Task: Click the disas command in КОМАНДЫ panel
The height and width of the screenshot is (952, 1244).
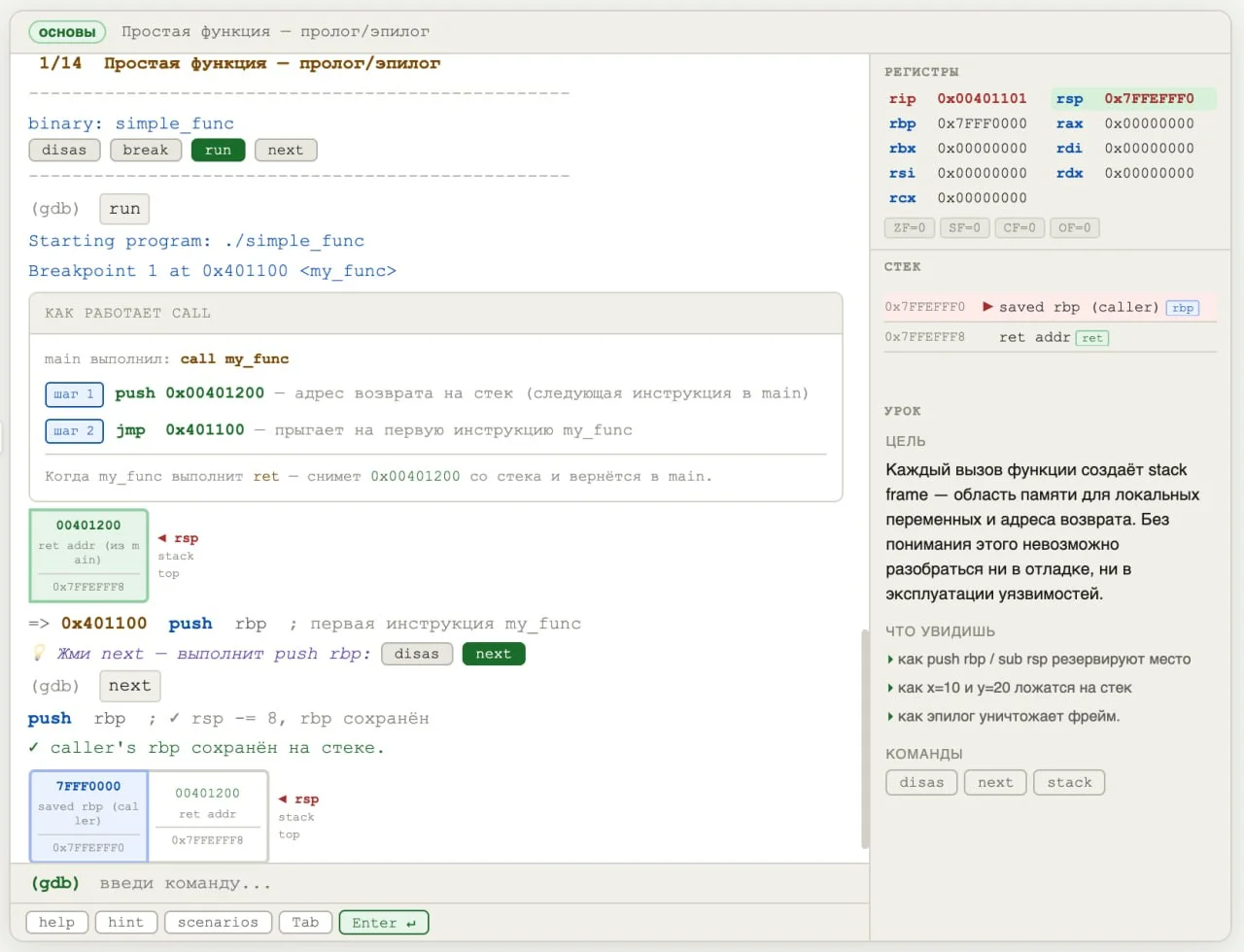Action: 921,782
